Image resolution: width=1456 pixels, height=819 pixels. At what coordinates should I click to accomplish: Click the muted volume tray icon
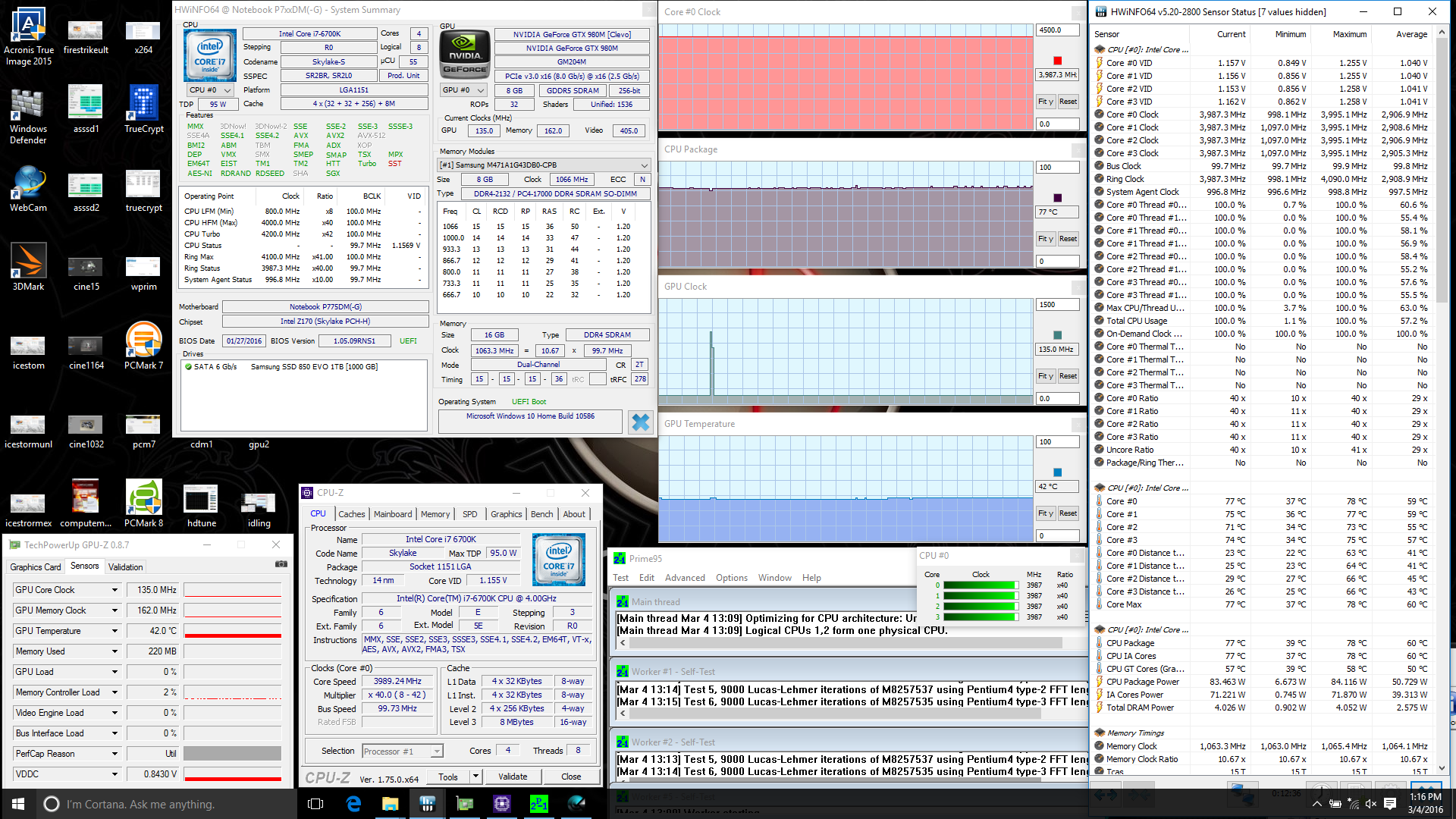[1370, 804]
